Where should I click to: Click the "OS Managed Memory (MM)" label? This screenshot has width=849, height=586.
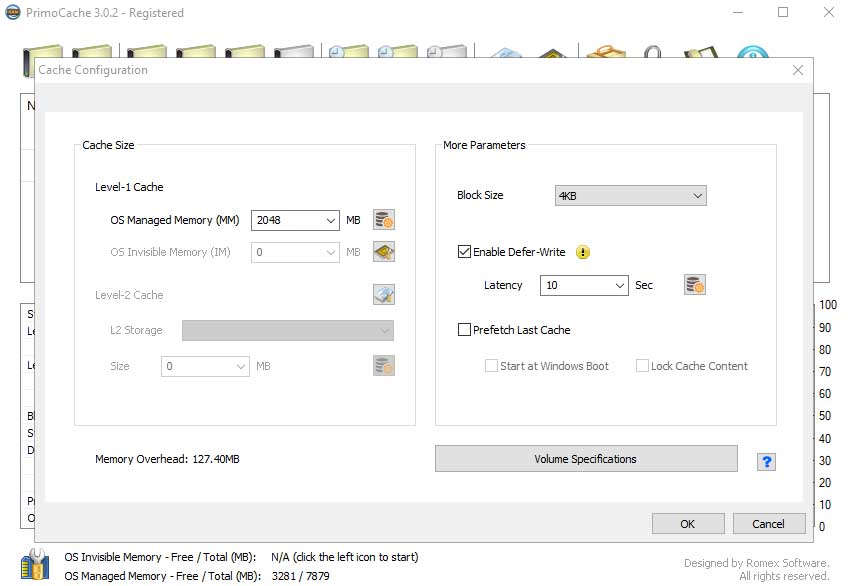(175, 220)
